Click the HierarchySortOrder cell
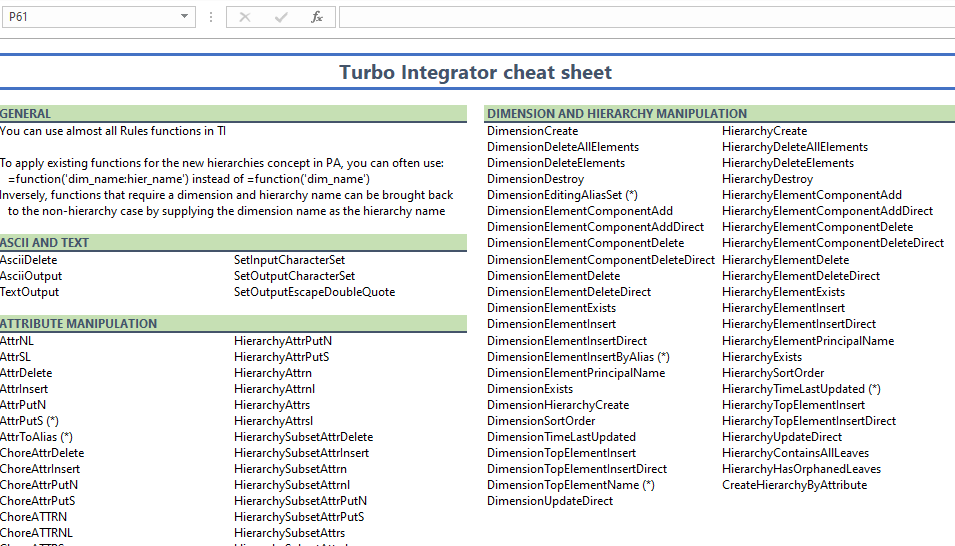955x546 pixels. pos(773,373)
